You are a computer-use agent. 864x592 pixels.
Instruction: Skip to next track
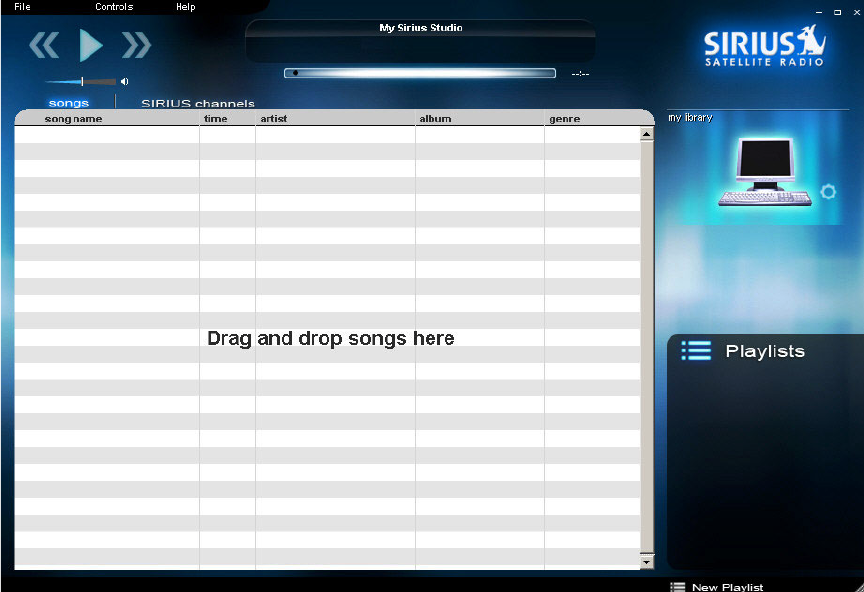tap(136, 45)
